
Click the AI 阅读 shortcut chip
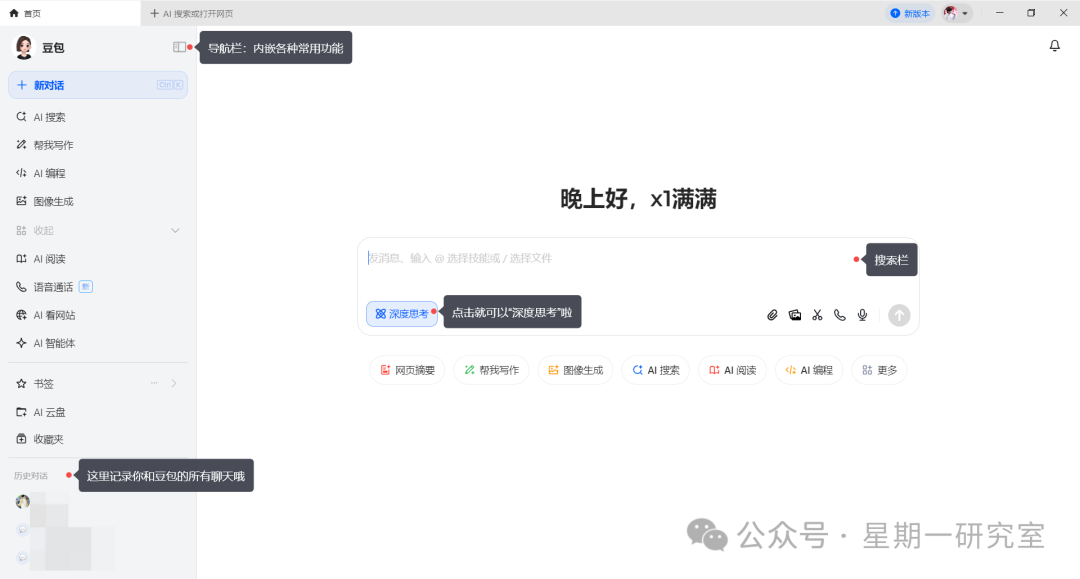(732, 370)
